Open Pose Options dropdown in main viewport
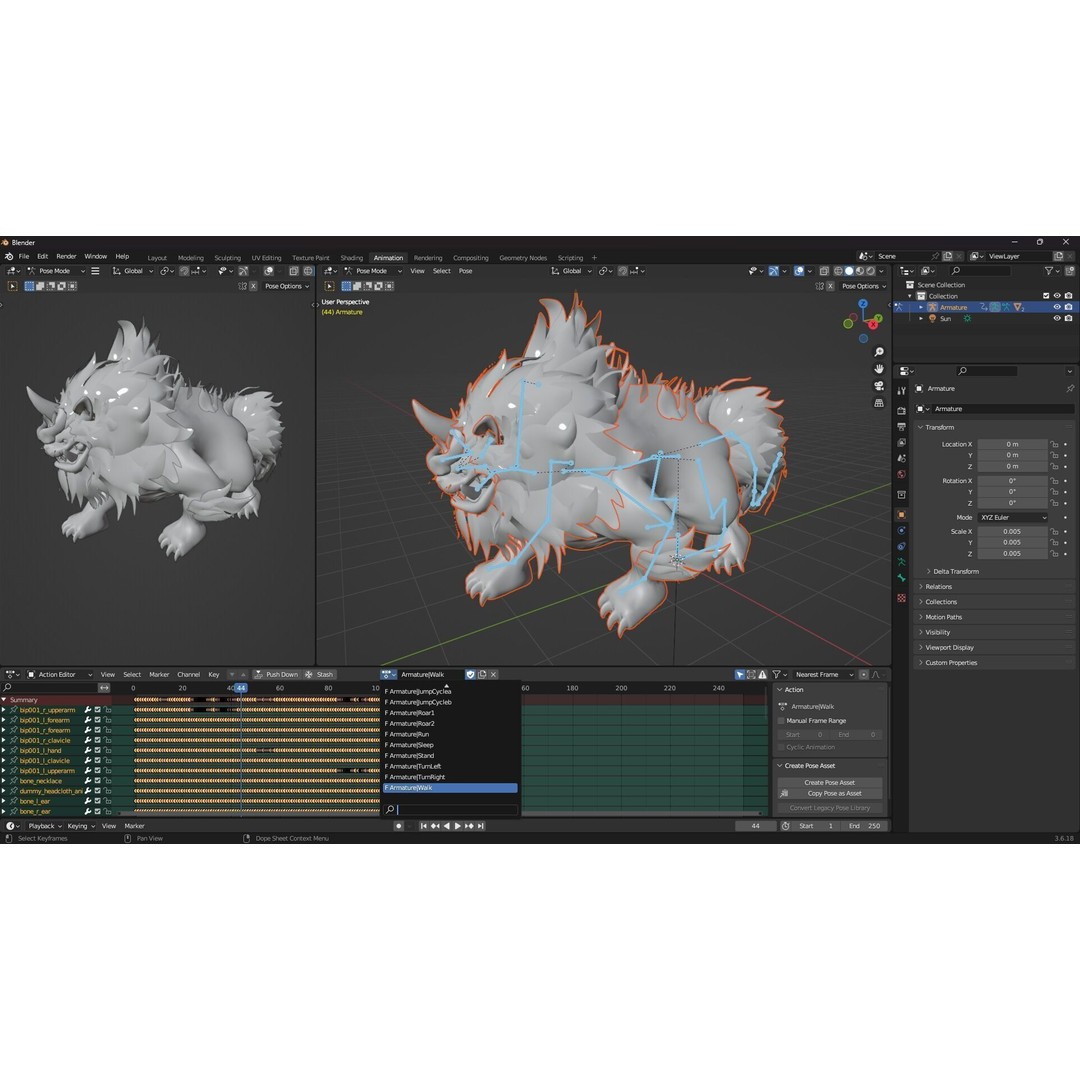 pyautogui.click(x=864, y=286)
